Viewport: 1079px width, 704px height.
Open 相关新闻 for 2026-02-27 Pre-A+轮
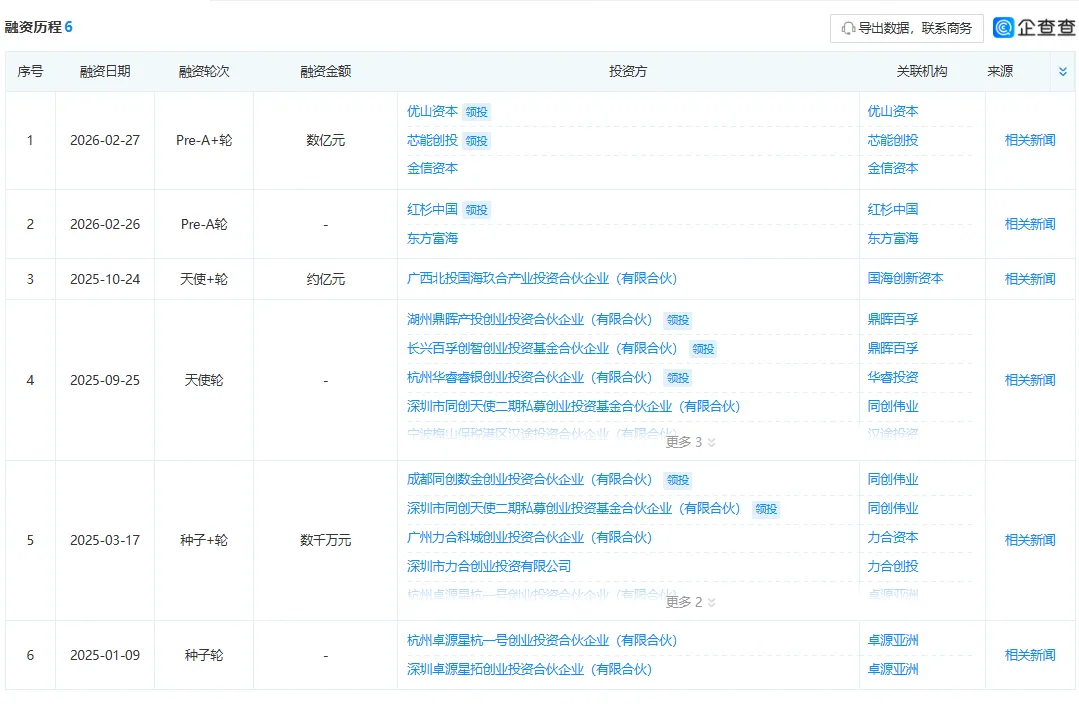pos(1029,140)
